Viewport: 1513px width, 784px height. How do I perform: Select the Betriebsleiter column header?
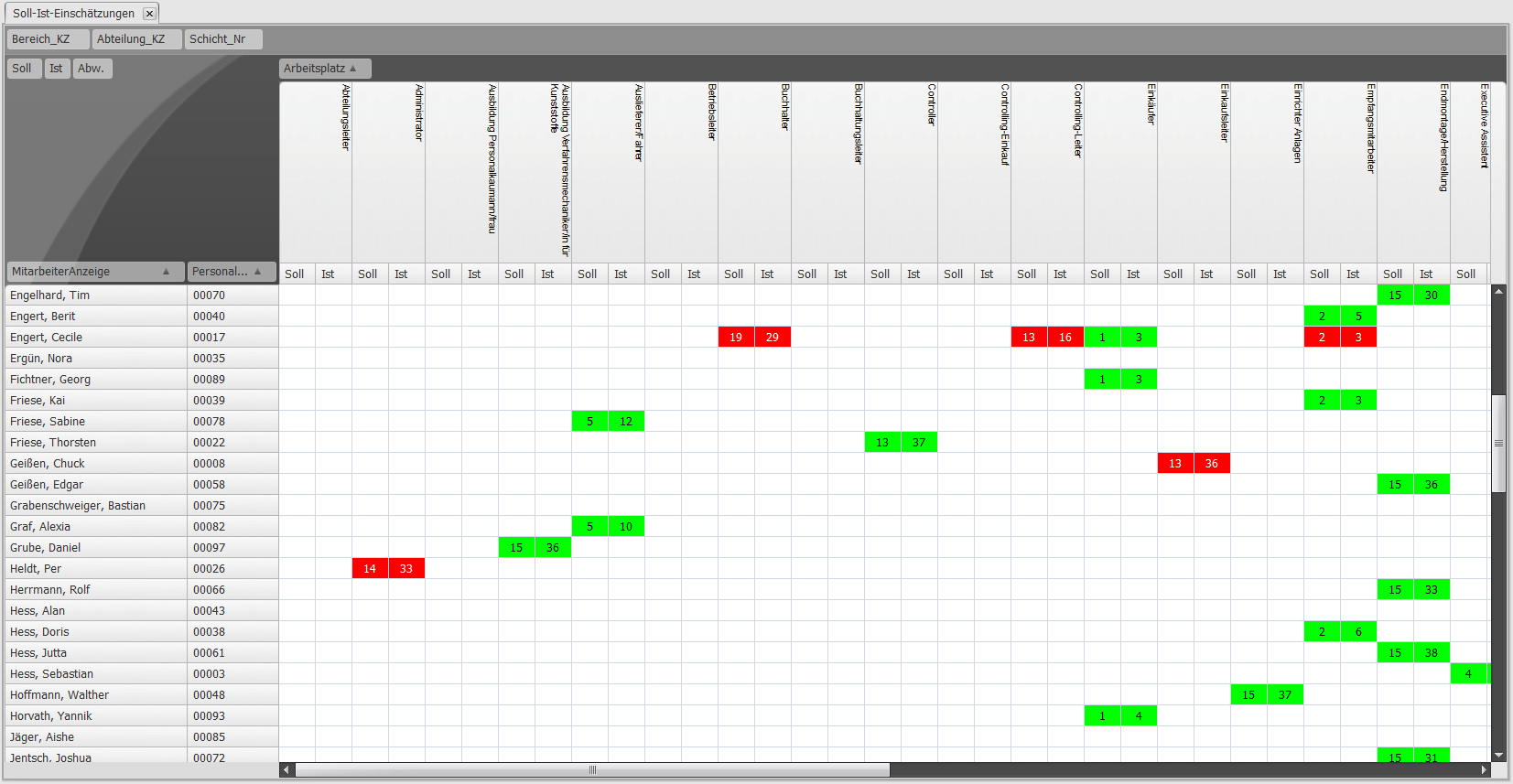pyautogui.click(x=682, y=172)
